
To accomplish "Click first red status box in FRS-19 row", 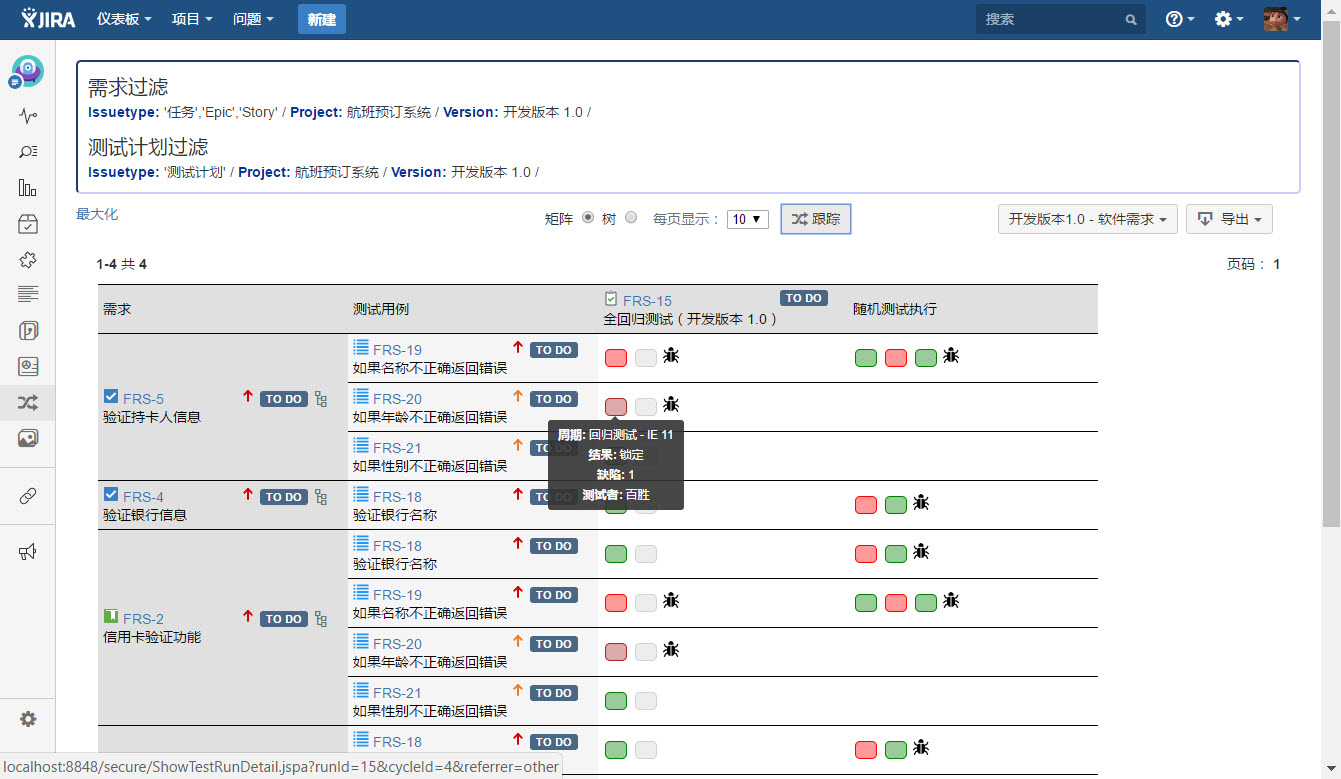I will 616,358.
